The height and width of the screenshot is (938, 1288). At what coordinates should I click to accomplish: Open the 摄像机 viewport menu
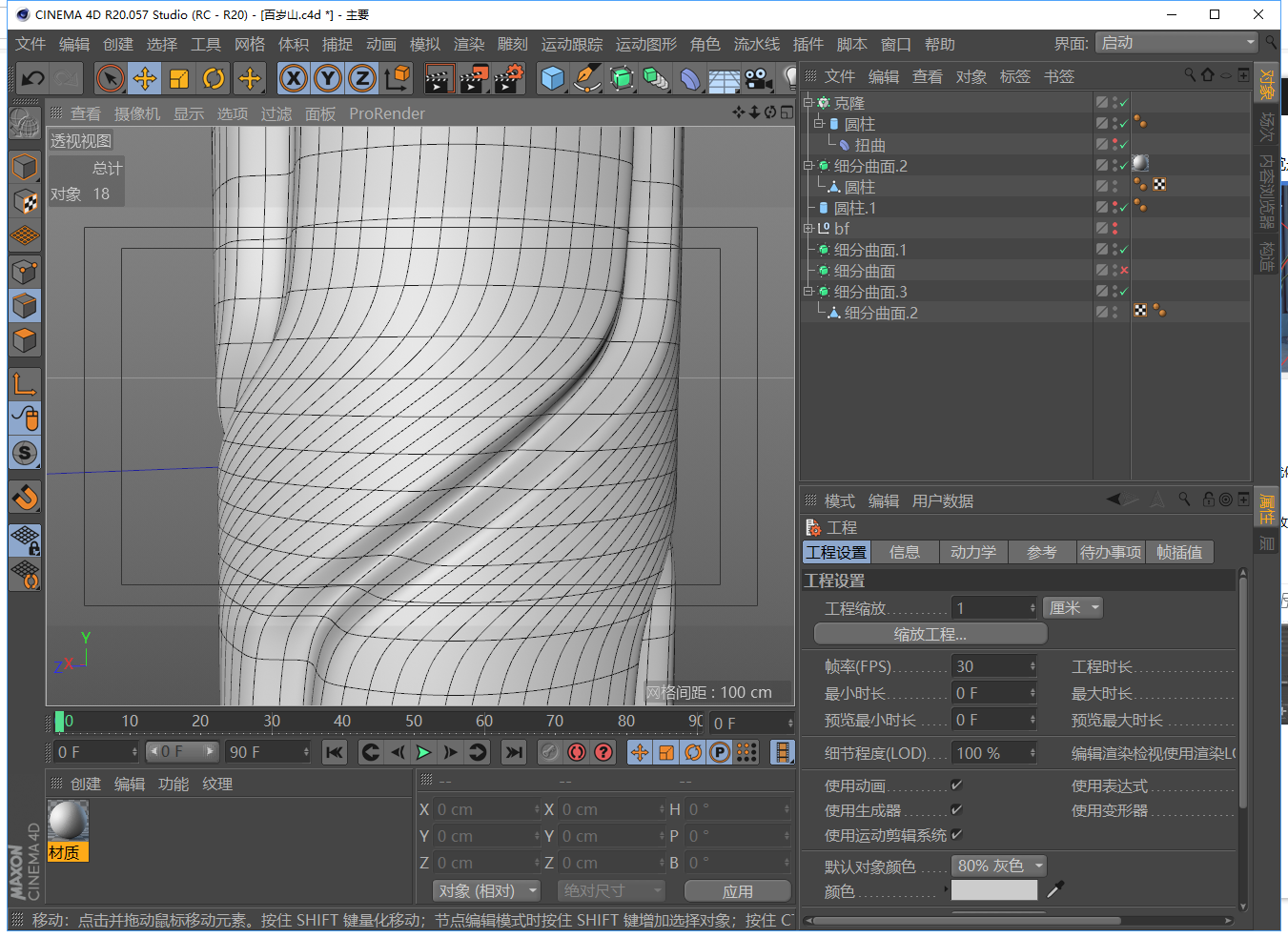(x=137, y=113)
